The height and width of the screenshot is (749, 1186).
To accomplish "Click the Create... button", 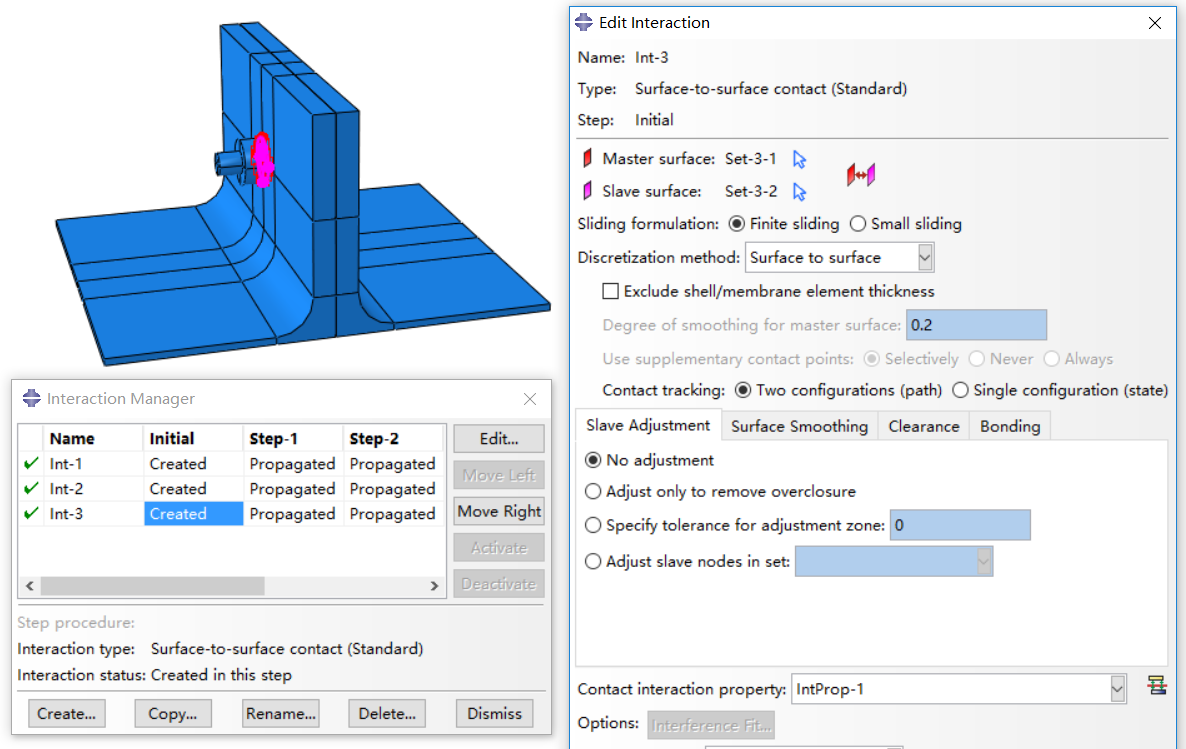I will tap(67, 713).
